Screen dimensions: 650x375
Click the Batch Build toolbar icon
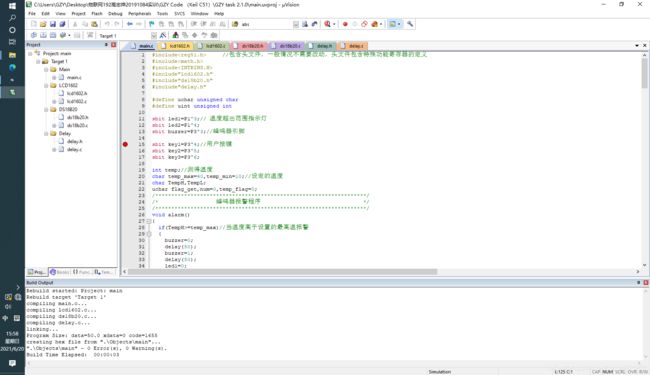63,35
